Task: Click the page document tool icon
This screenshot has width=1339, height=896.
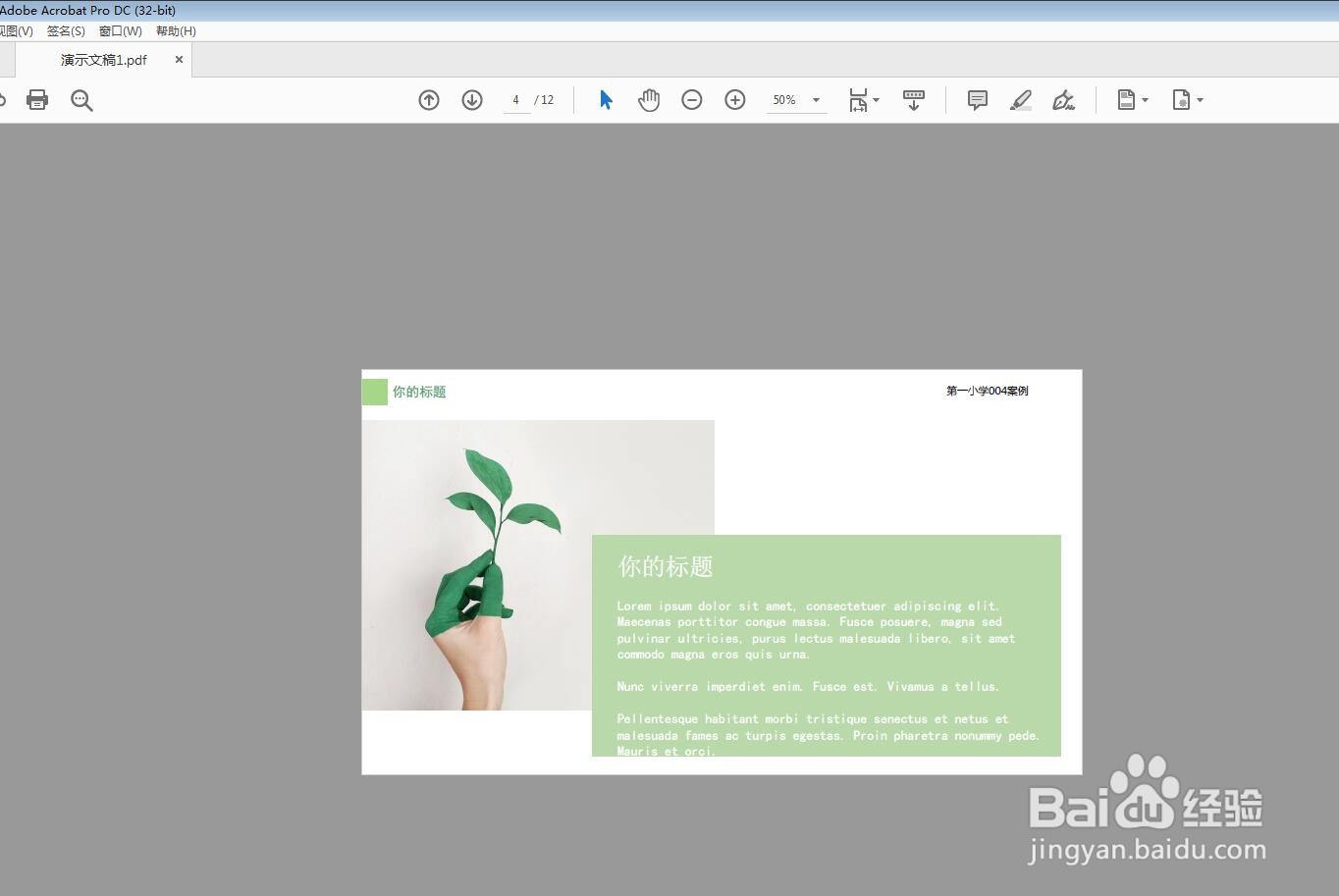Action: tap(1126, 100)
